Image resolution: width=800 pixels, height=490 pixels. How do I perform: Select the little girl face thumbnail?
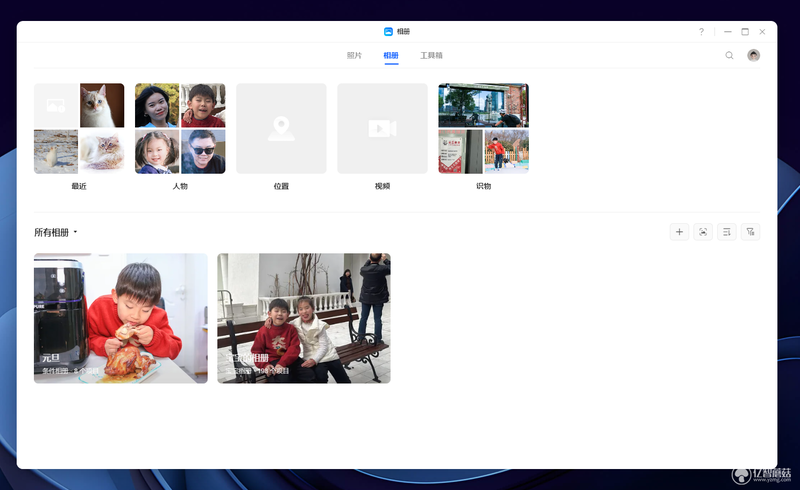tap(157, 152)
